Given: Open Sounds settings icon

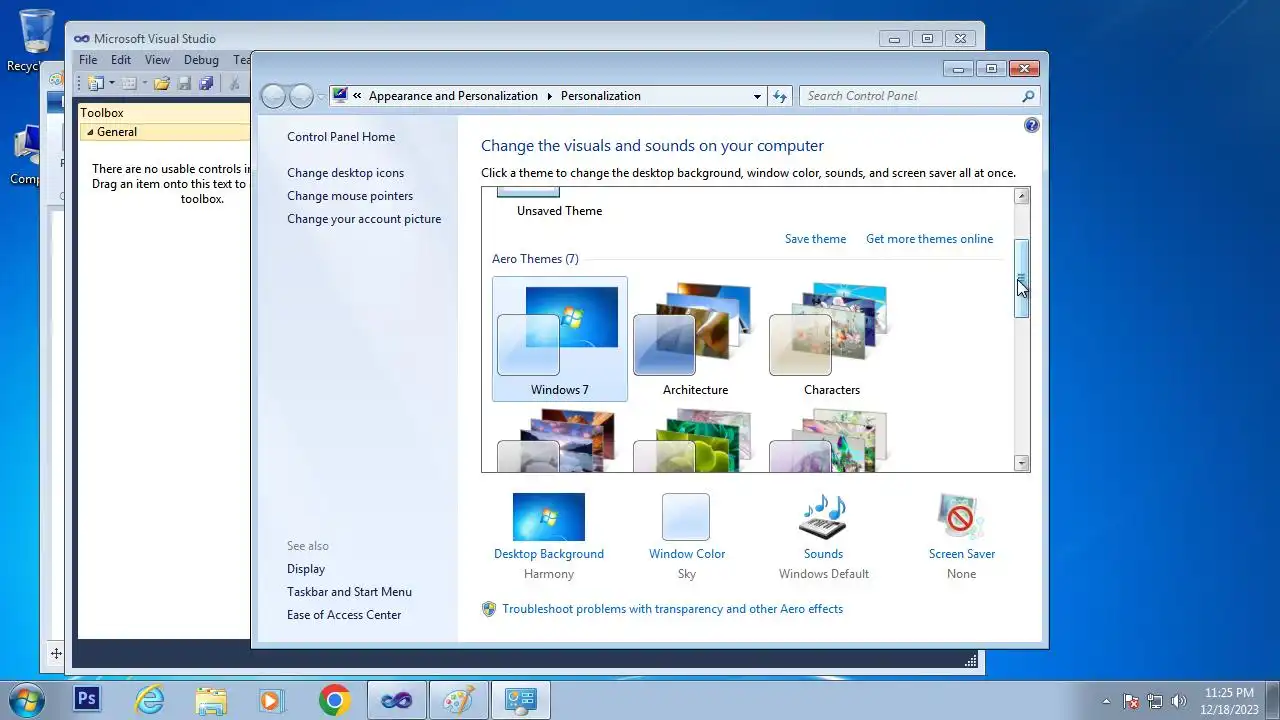Looking at the screenshot, I should coord(823,517).
